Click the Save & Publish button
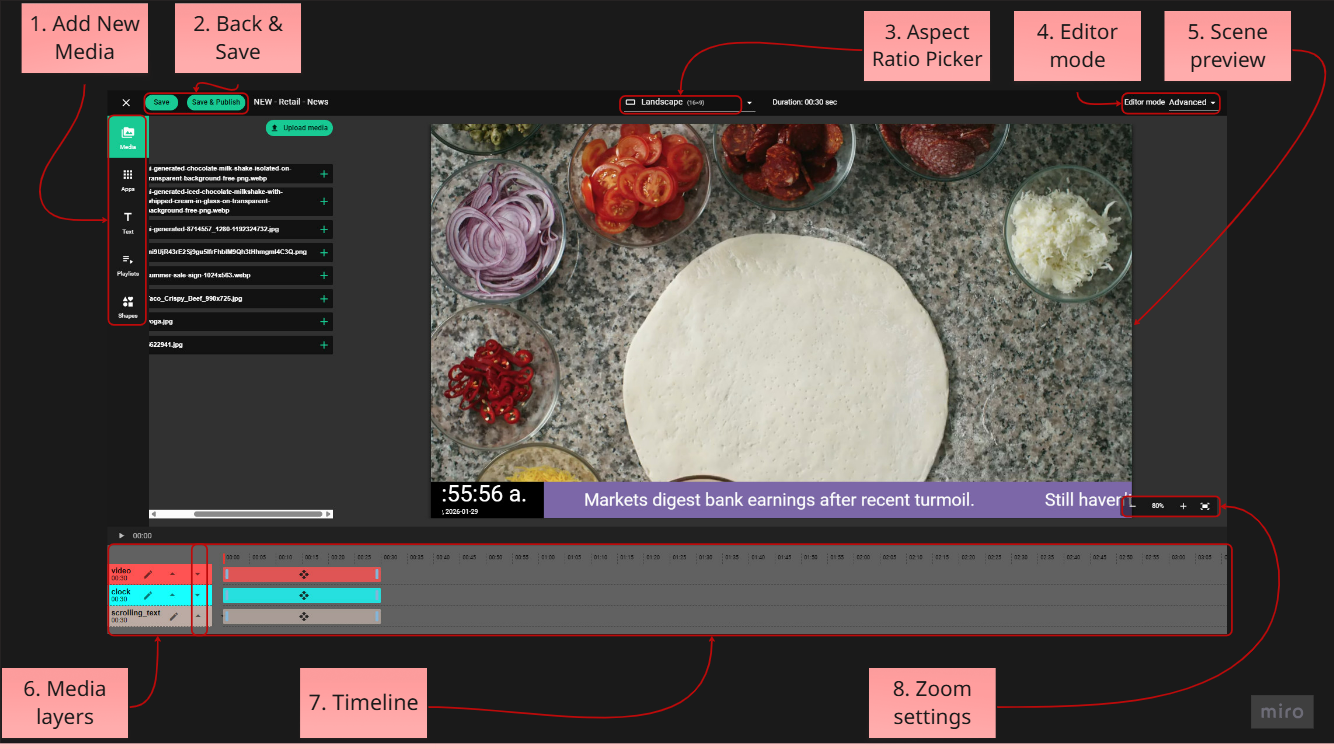Image resolution: width=1334 pixels, height=749 pixels. pos(216,101)
